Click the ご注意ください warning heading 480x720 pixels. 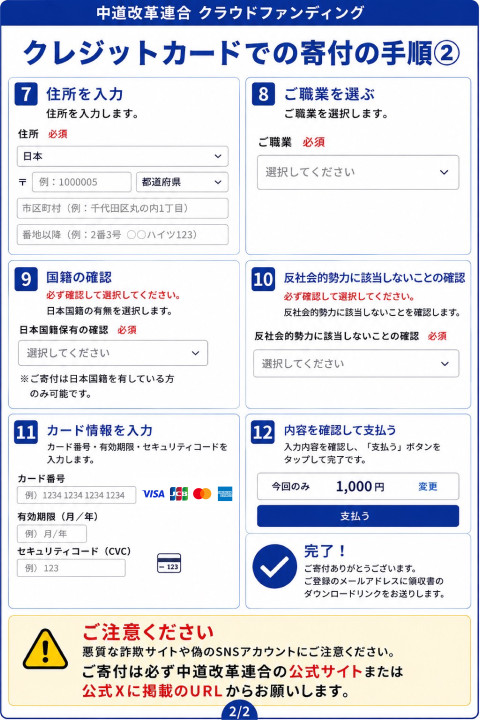coord(148,632)
